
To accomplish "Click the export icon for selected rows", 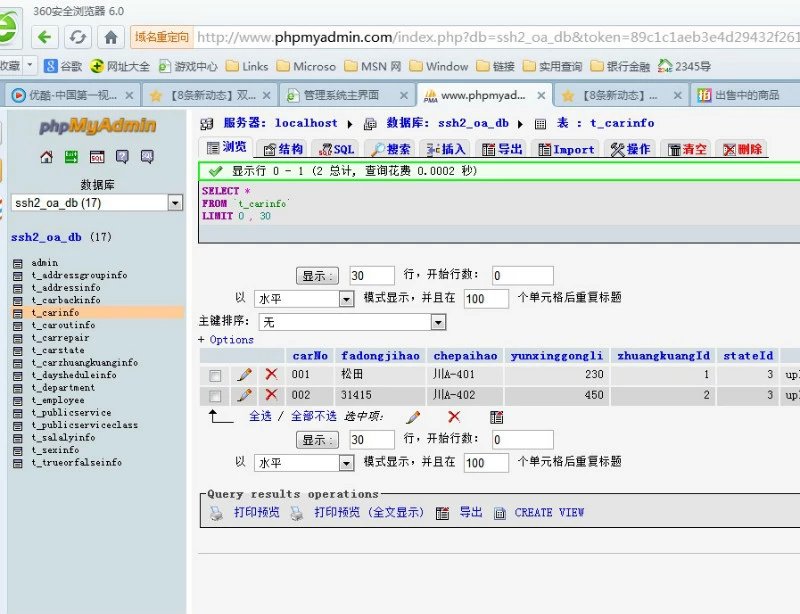I will point(496,417).
